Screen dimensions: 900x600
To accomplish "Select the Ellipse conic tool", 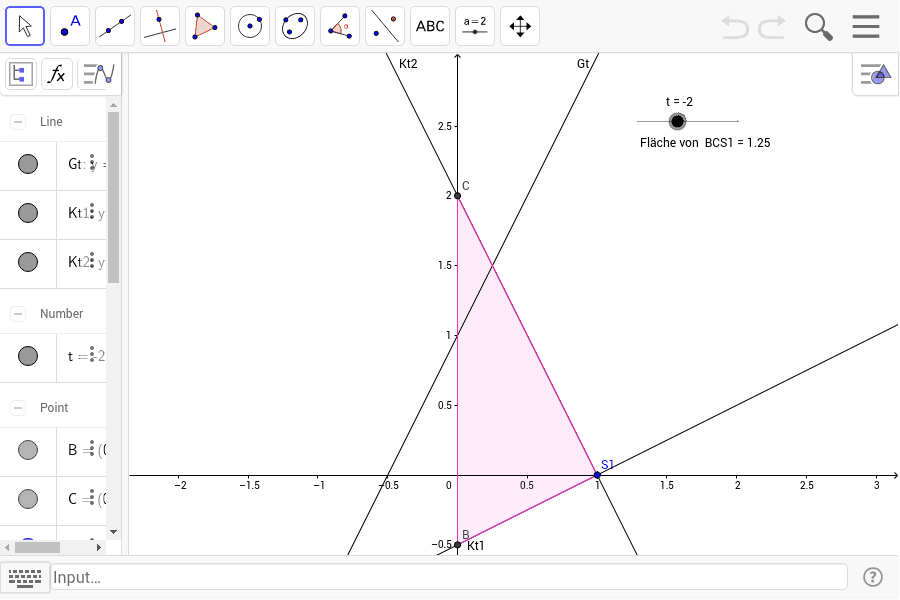I will (x=294, y=26).
